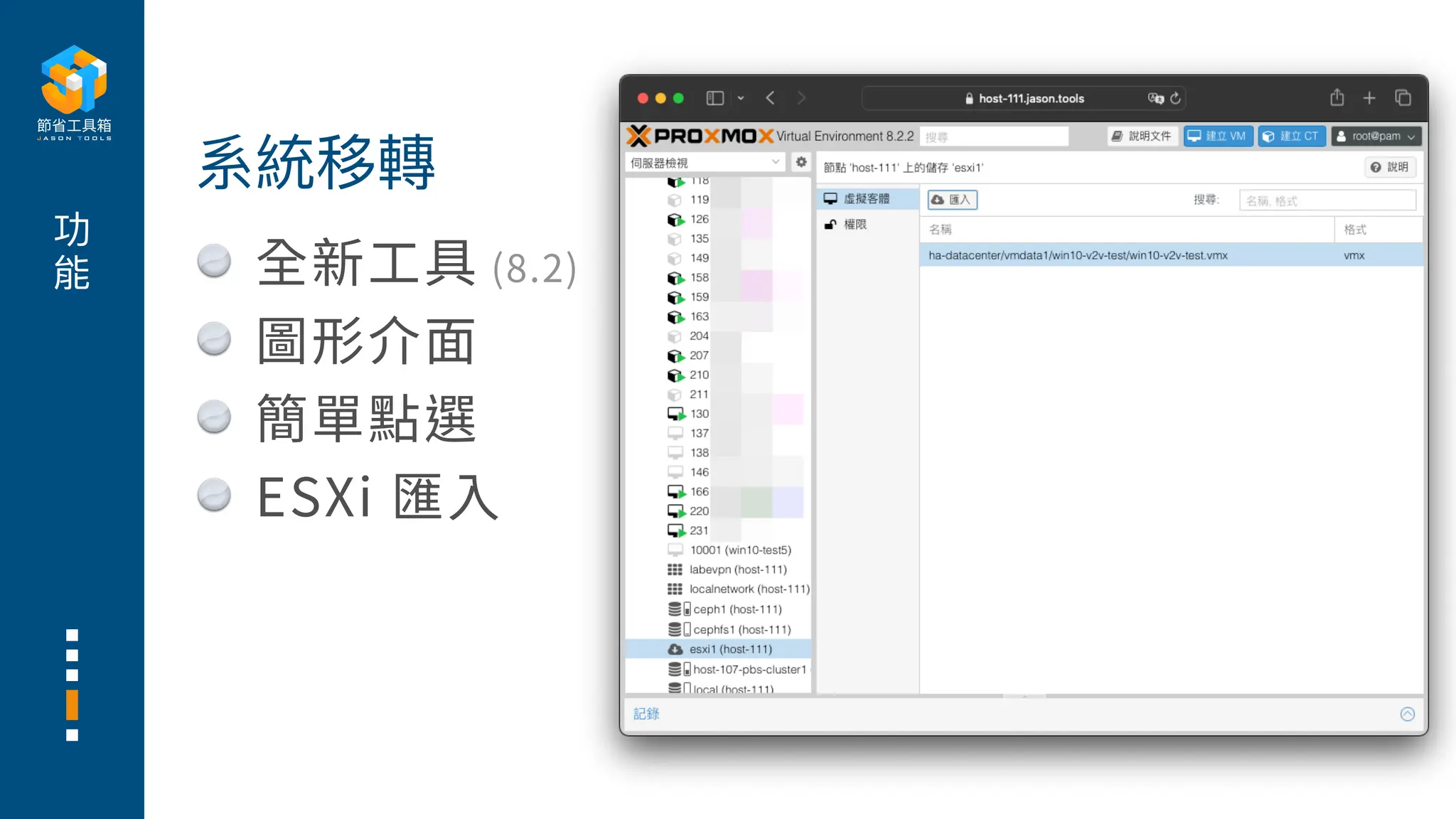
Task: Click the gear settings icon beside view selector
Action: pyautogui.click(x=801, y=162)
